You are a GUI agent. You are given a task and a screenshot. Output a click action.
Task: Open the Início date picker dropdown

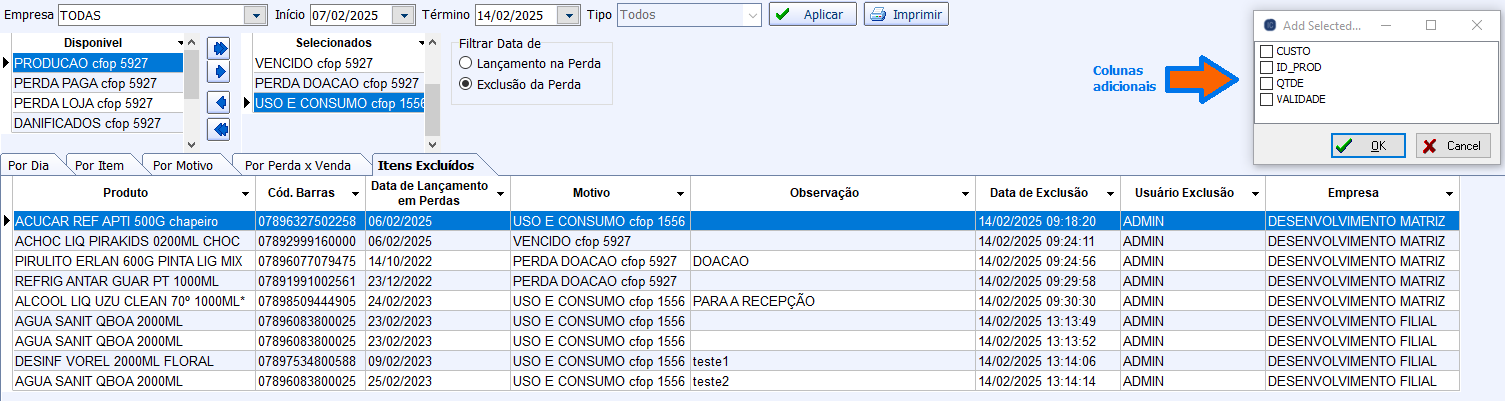coord(403,15)
